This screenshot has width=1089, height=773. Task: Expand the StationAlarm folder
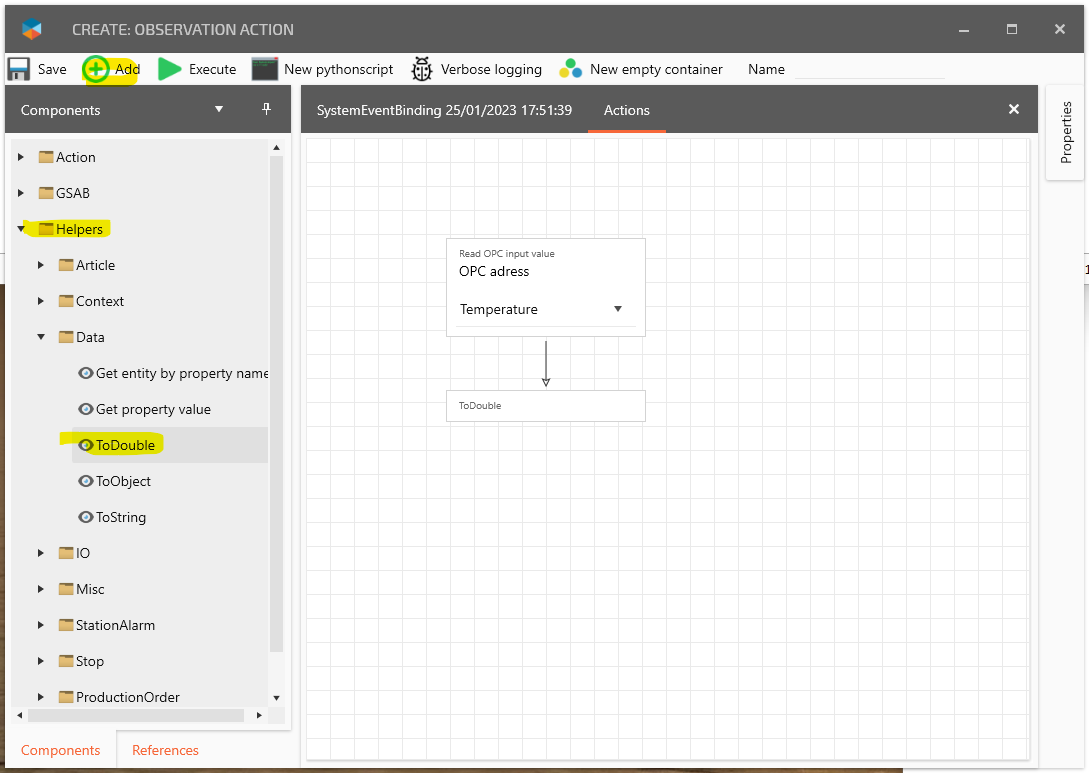pyautogui.click(x=41, y=625)
